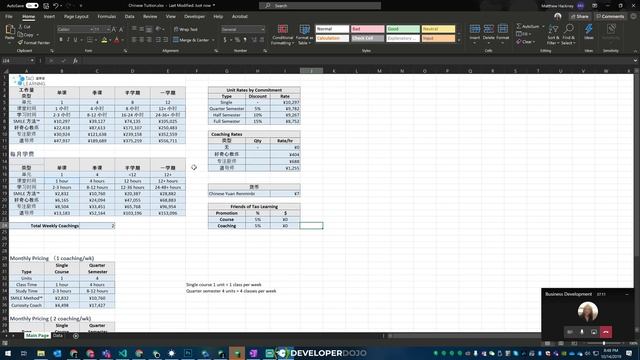The image size is (640, 360).
Task: Open Sort & Filter menu
Action: tap(553, 34)
